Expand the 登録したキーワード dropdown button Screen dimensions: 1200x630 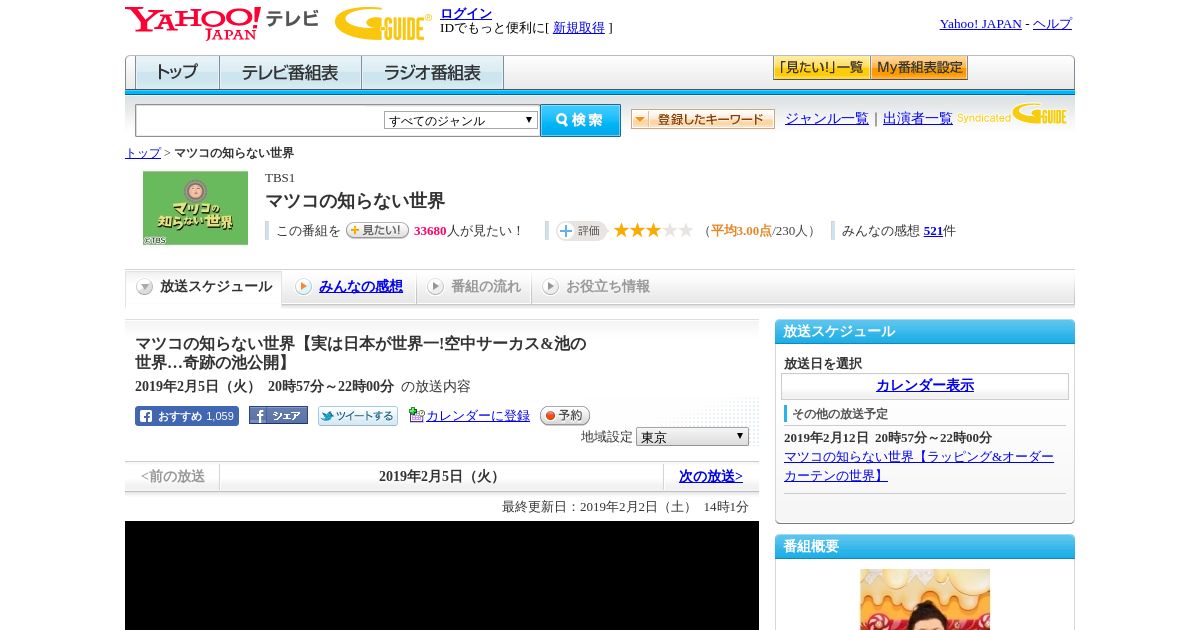pos(703,119)
